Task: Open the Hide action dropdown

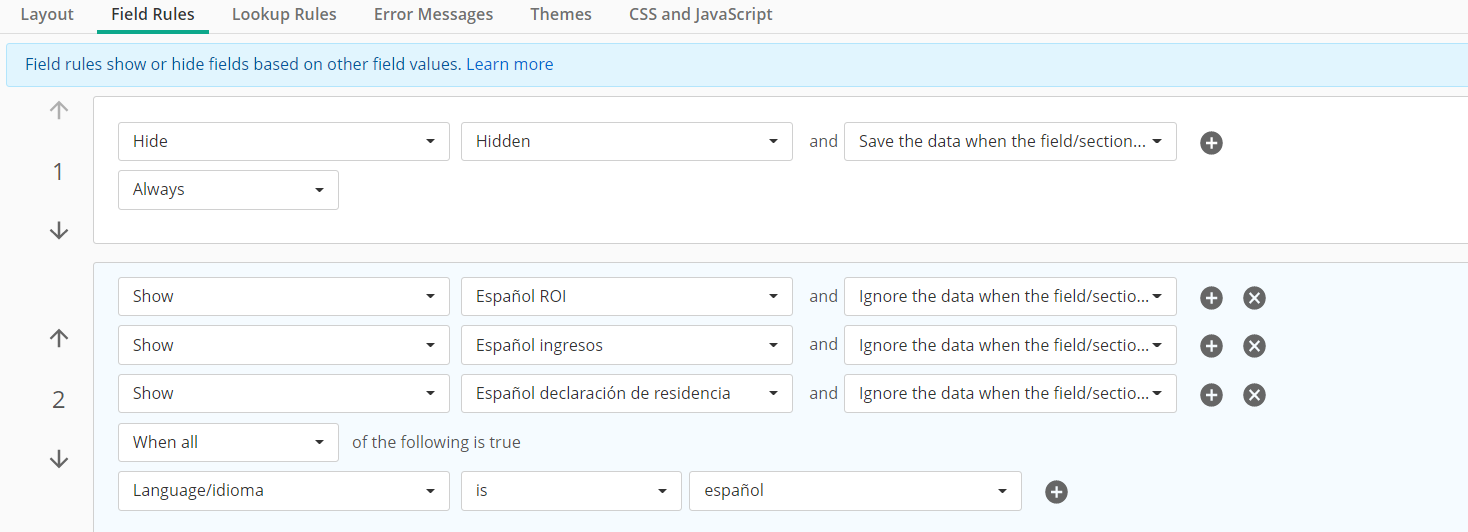Action: coord(283,141)
